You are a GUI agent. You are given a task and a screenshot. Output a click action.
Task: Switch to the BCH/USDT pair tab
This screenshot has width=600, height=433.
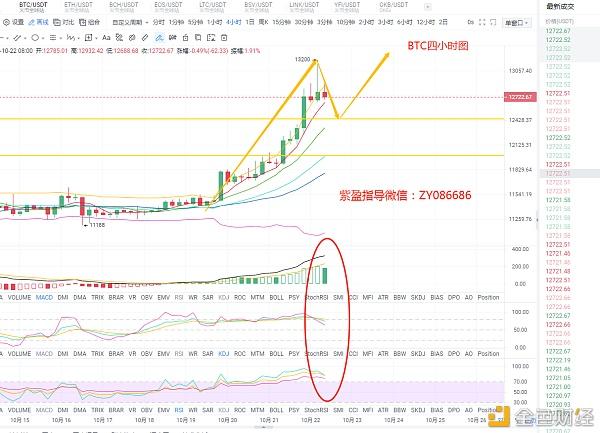click(x=123, y=7)
